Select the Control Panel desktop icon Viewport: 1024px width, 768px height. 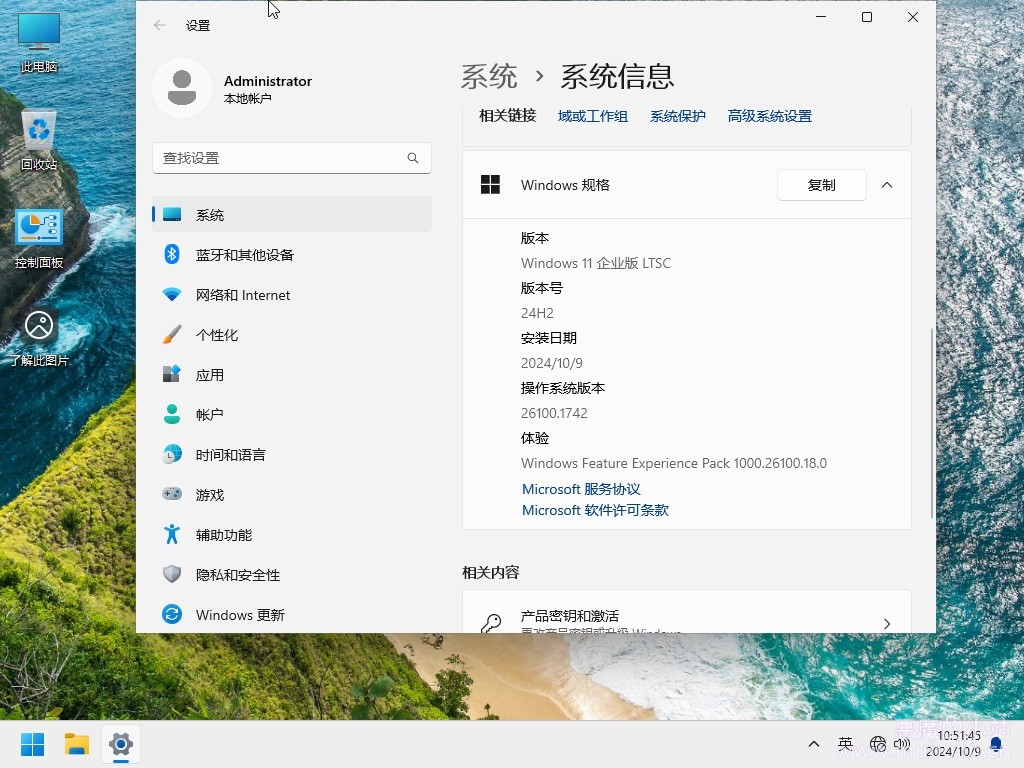tap(39, 238)
